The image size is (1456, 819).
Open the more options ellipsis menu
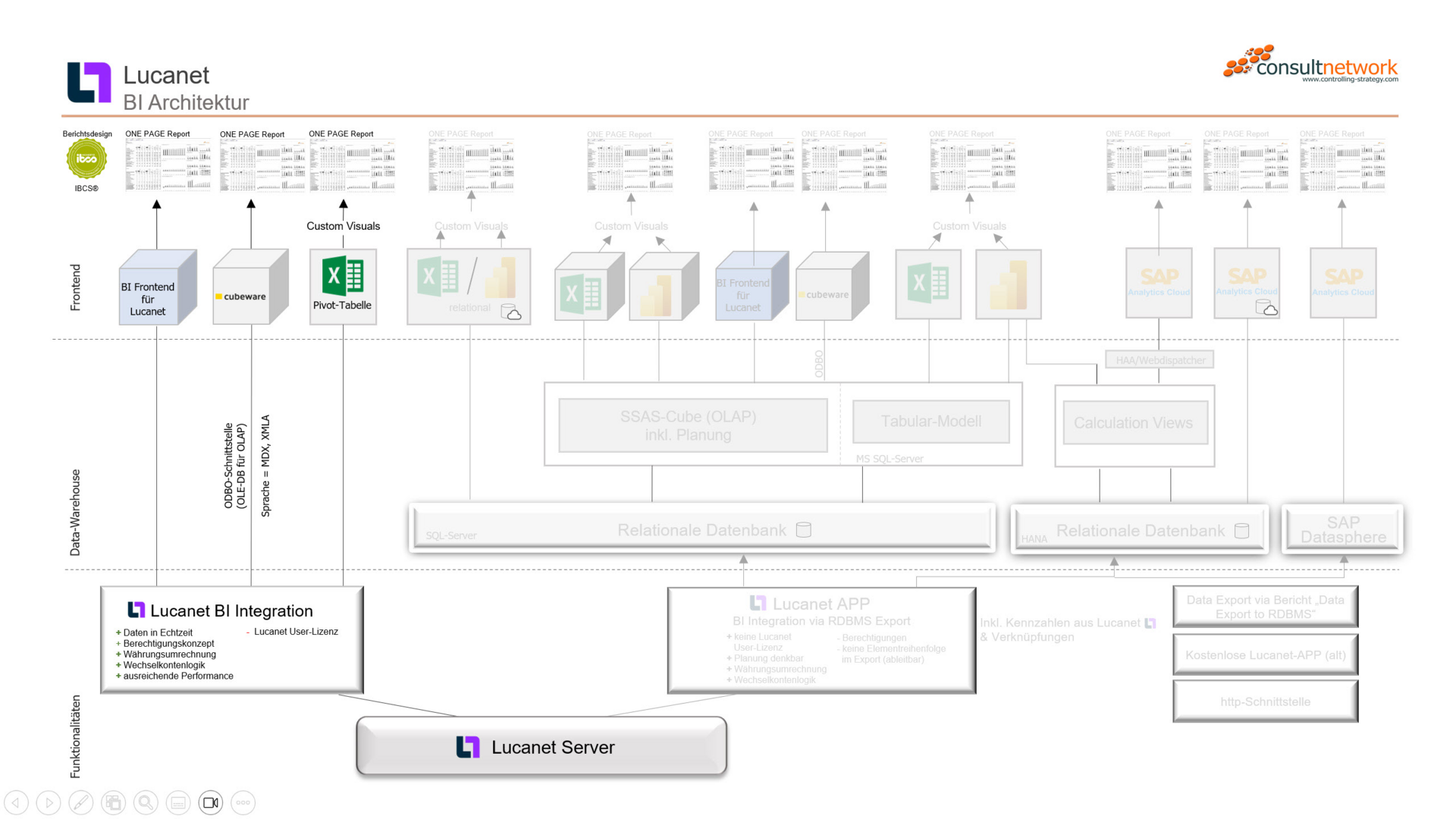point(243,802)
